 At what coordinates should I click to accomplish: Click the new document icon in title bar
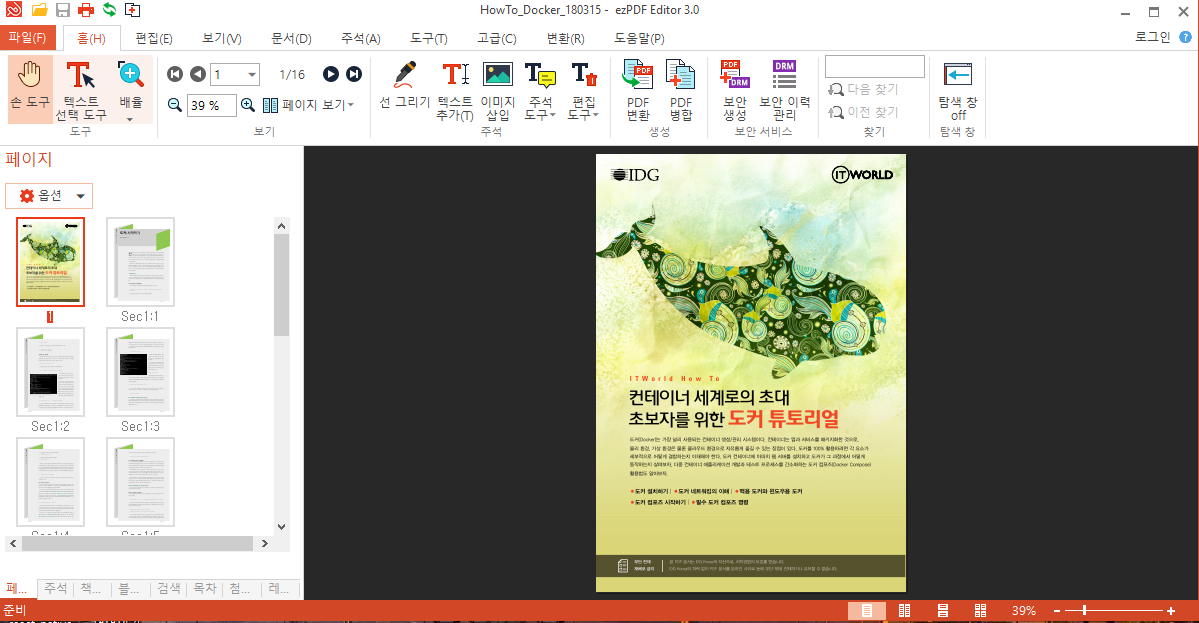132,10
